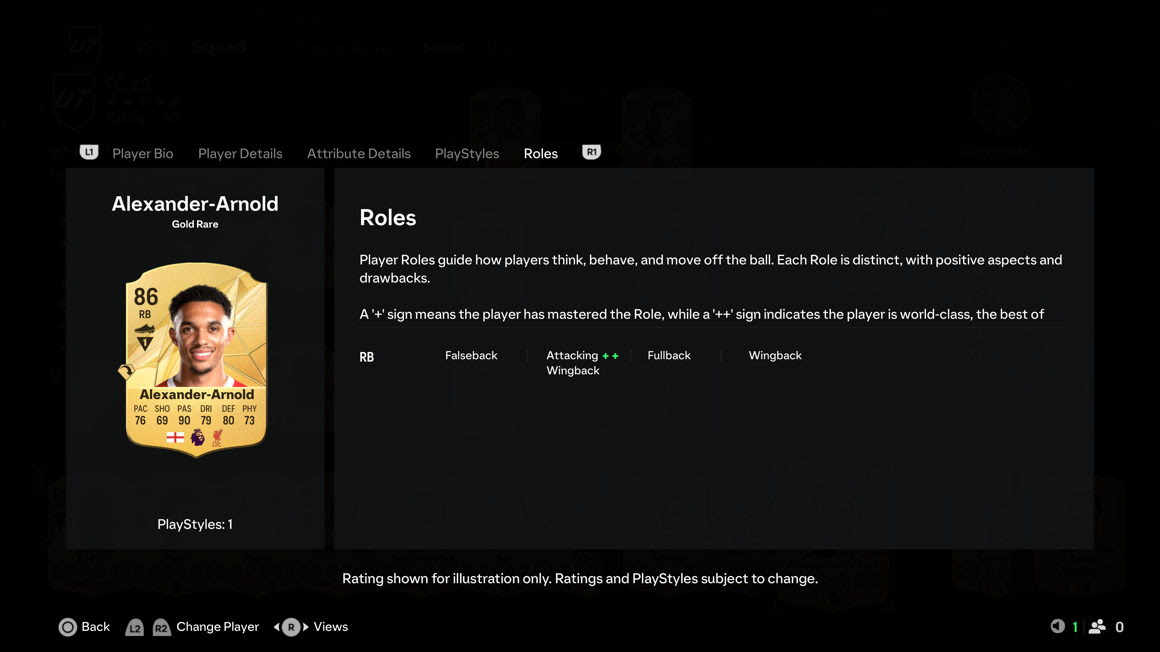The image size is (1160, 652).
Task: Switch to Player Details tab
Action: pos(240,153)
